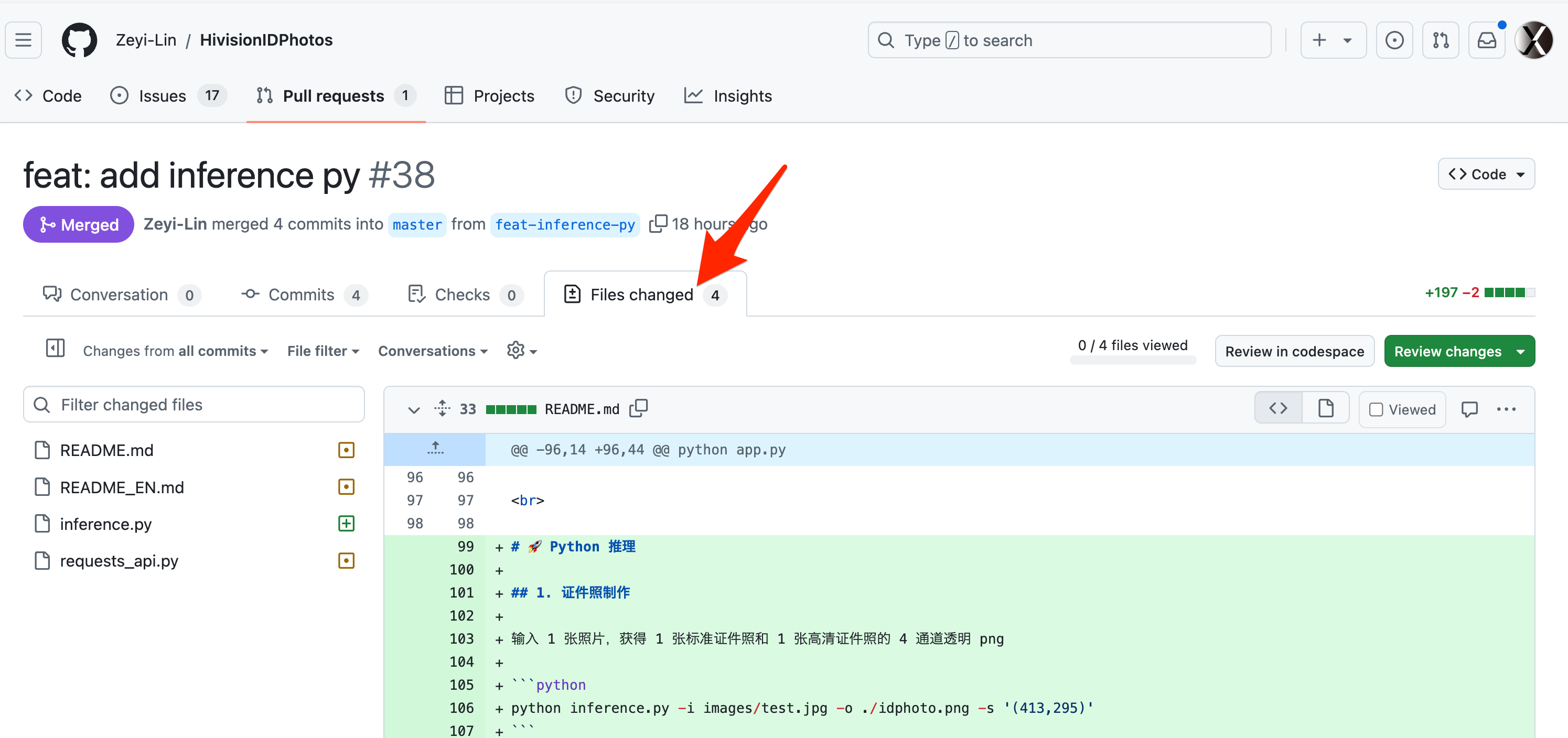Add a comment to README.md file

1469,409
